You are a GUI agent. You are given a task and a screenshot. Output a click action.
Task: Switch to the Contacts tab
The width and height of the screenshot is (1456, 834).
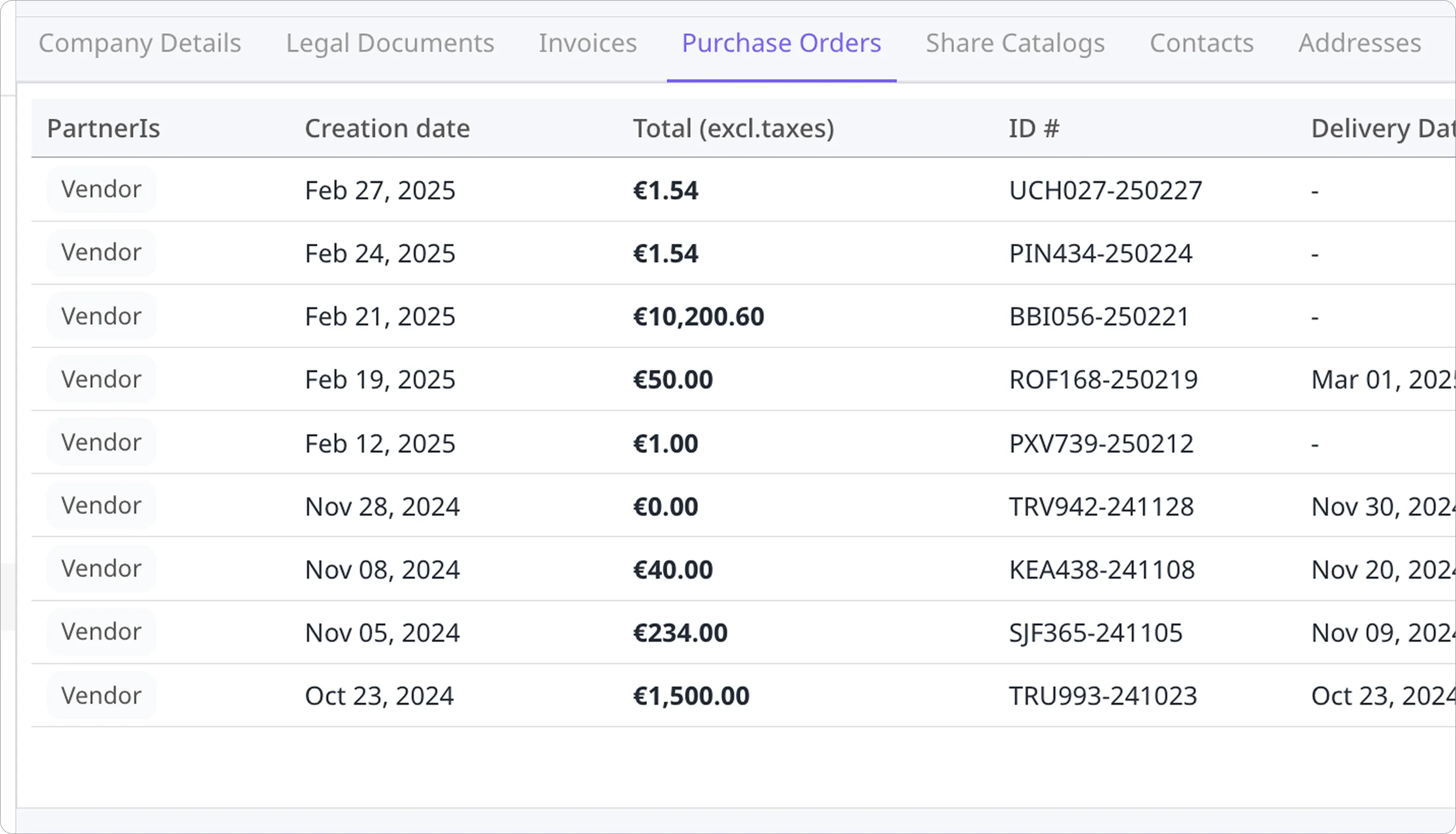point(1201,44)
